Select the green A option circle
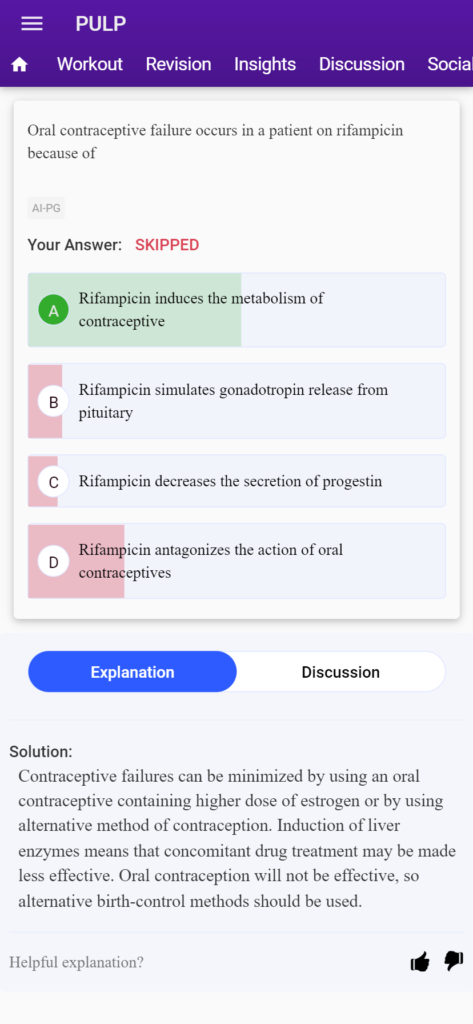Screen dimensions: 473x1024 (54, 310)
